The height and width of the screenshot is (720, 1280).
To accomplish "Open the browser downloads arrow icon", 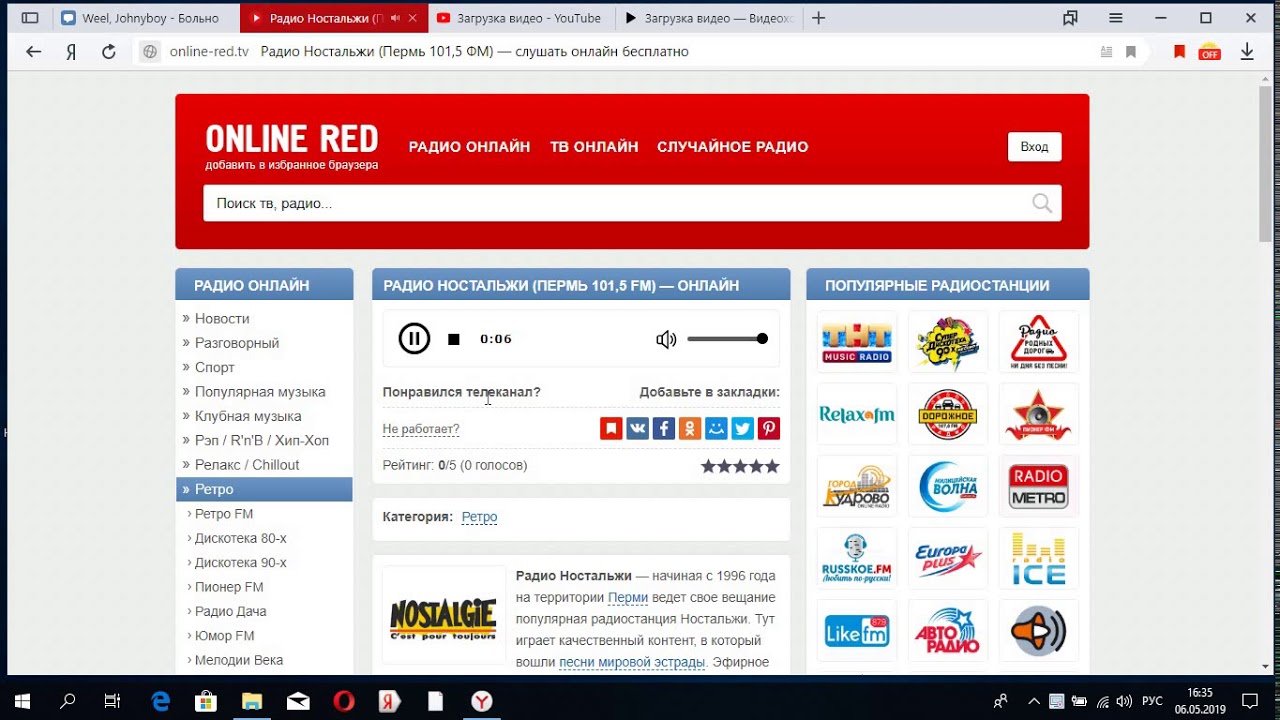I will pos(1247,52).
